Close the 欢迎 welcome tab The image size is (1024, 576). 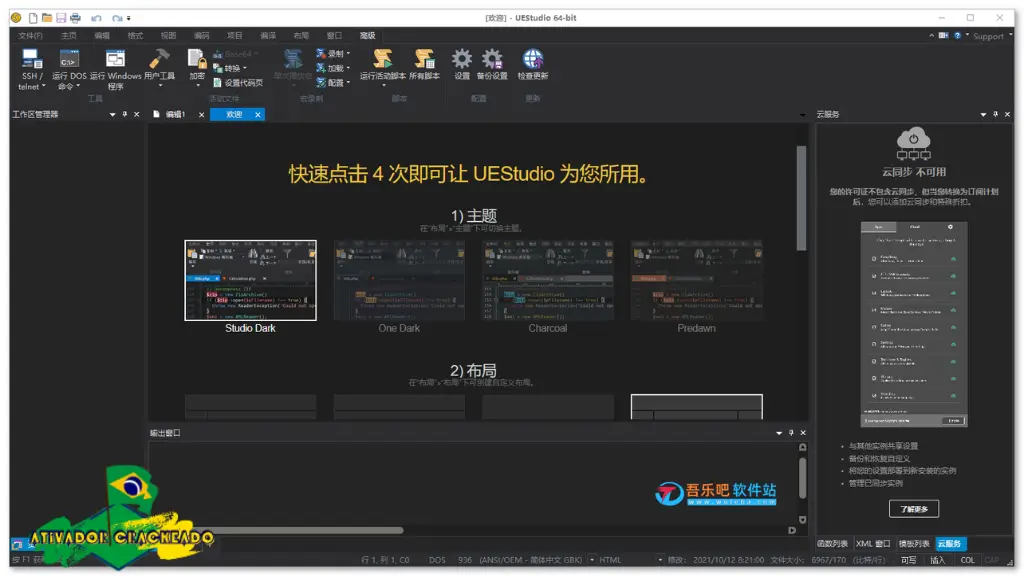tap(258, 114)
